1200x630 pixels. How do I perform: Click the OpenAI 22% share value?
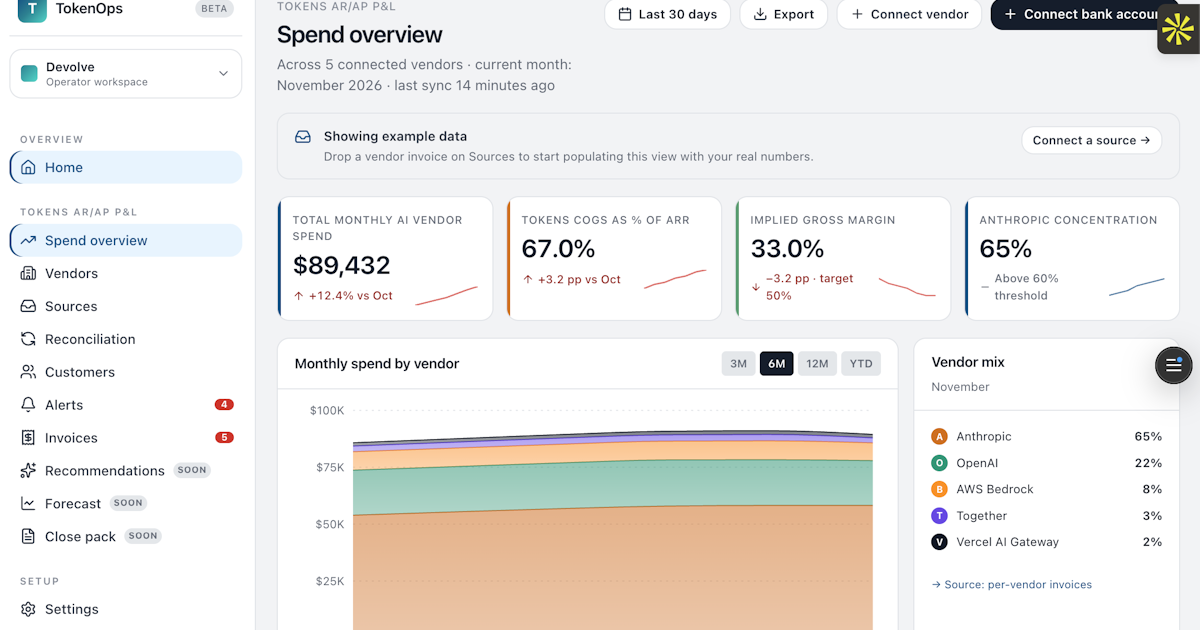pos(1148,463)
